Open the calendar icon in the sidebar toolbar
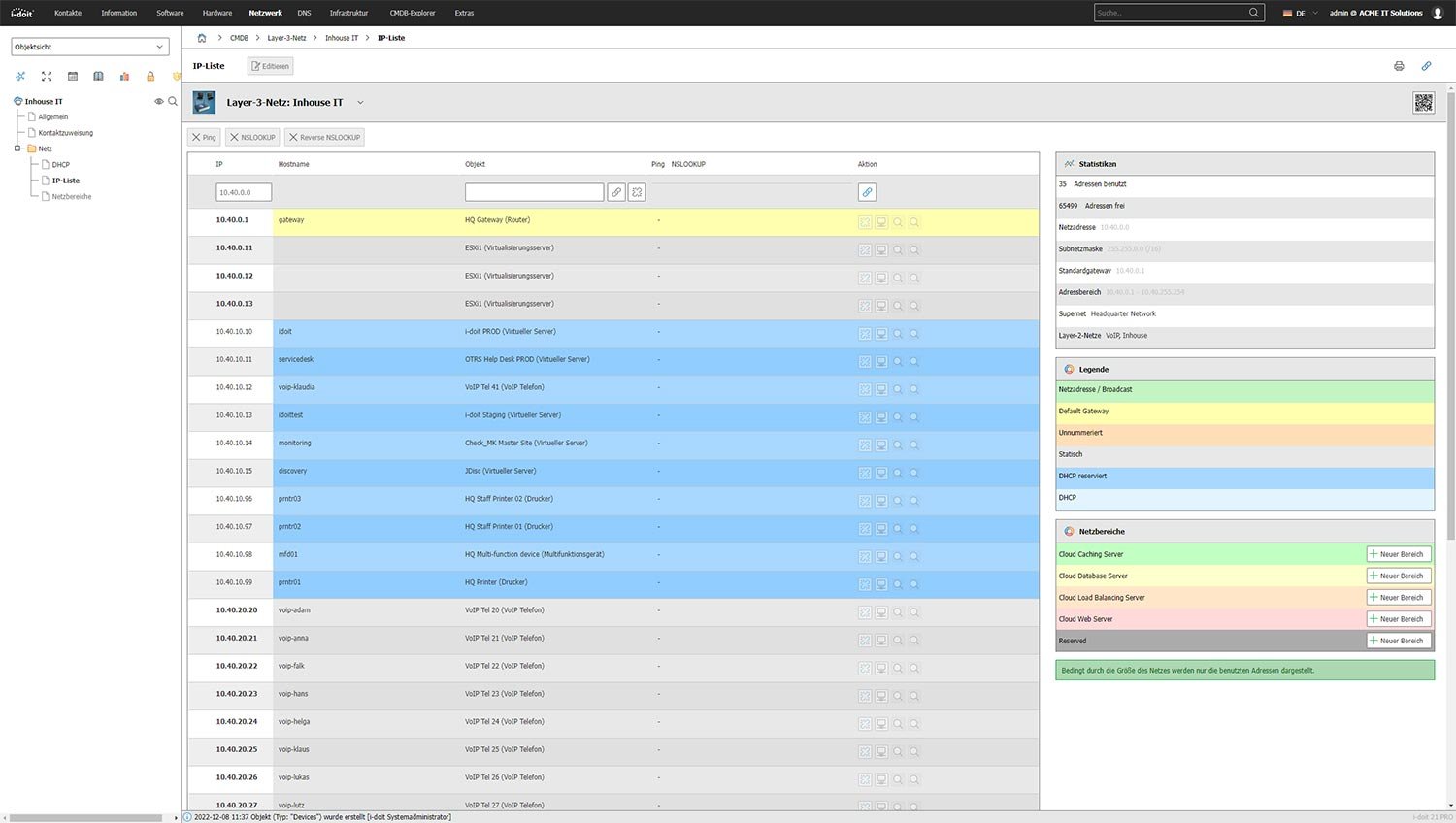The height and width of the screenshot is (823, 1456). tap(73, 76)
